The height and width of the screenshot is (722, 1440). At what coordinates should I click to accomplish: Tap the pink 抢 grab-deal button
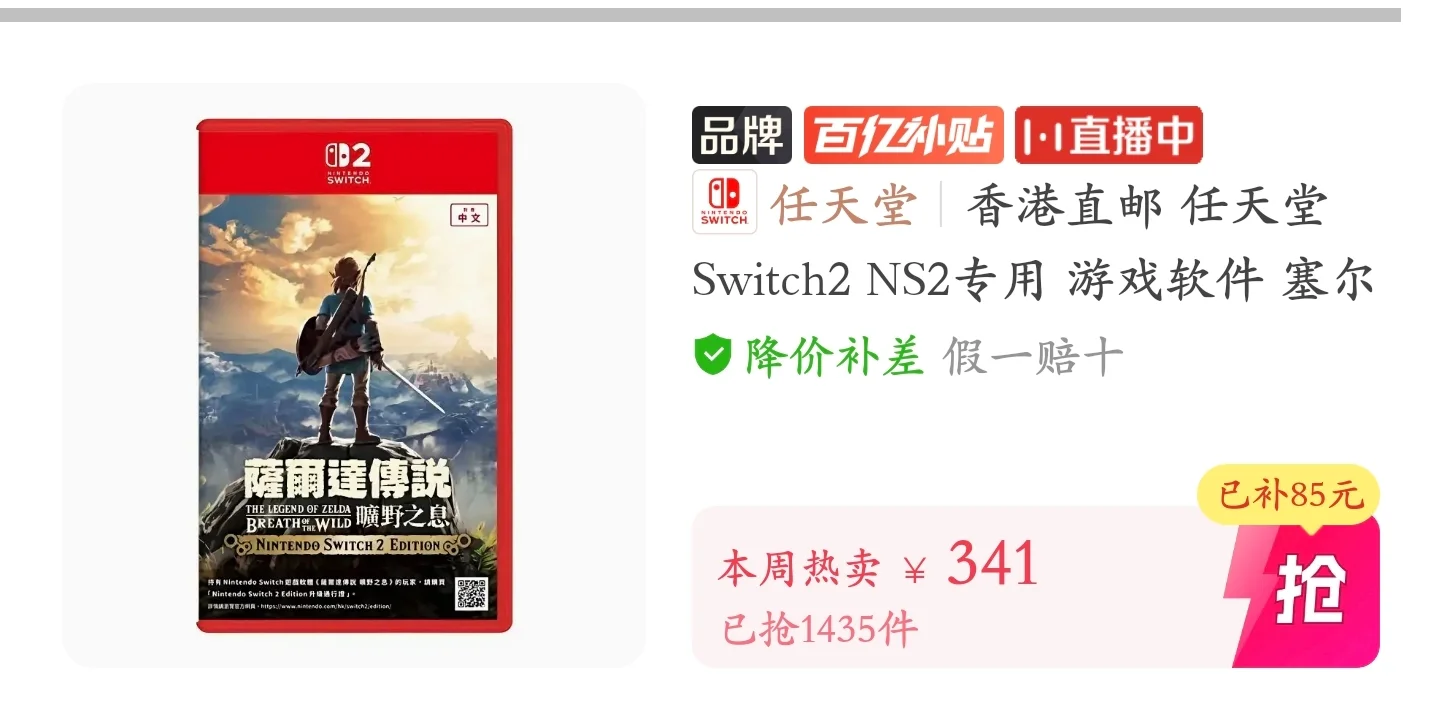(x=1308, y=590)
